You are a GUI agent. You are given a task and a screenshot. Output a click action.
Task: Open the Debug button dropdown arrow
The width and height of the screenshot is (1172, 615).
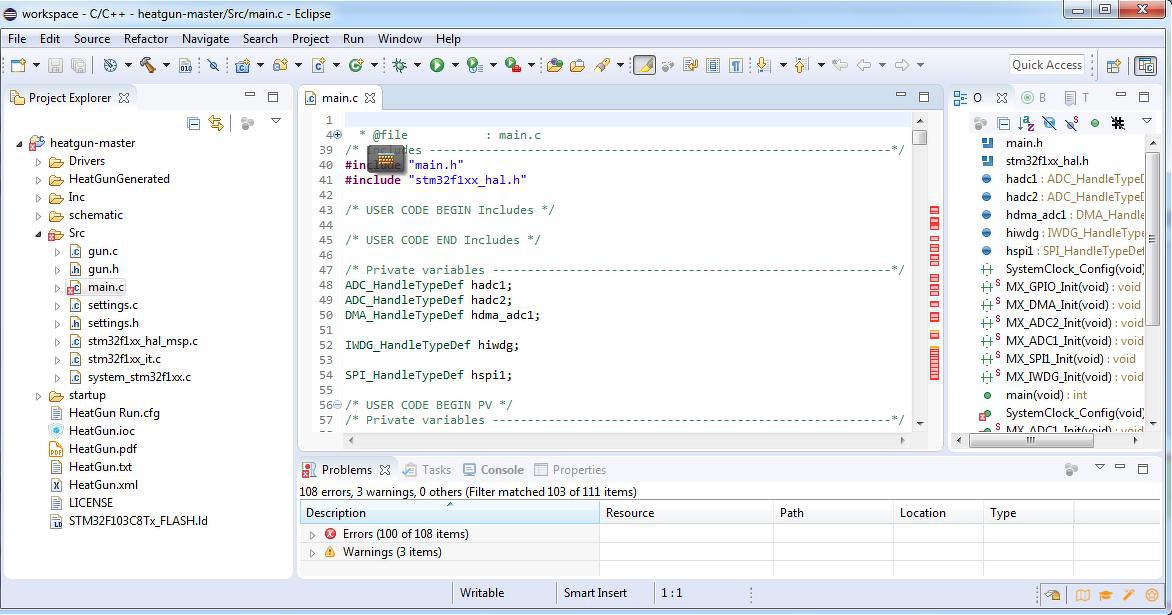[417, 65]
